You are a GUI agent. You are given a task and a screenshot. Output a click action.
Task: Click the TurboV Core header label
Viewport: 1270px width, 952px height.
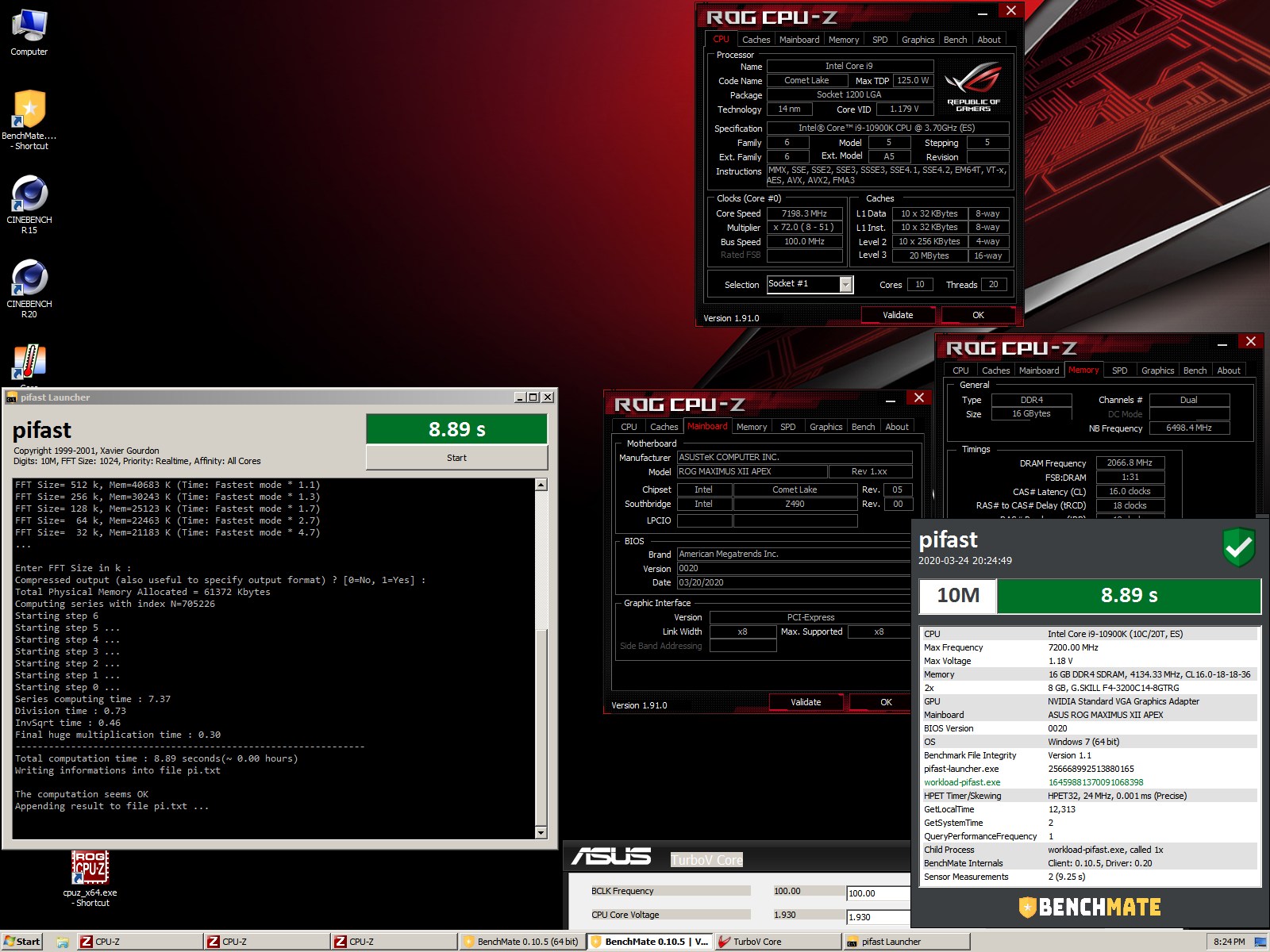click(x=706, y=860)
